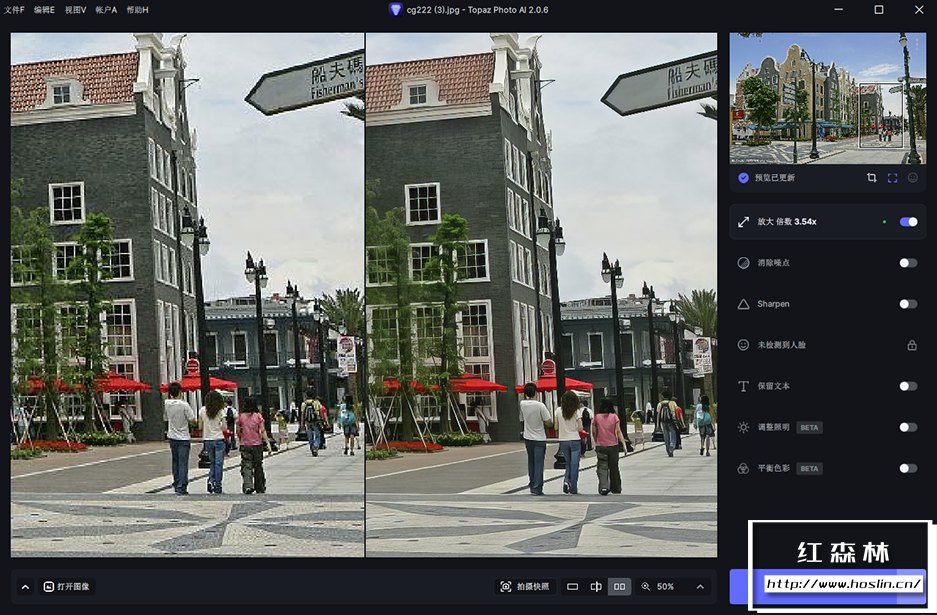Maximize the Topaz Photo AI window
The image size is (937, 615).
(x=878, y=10)
